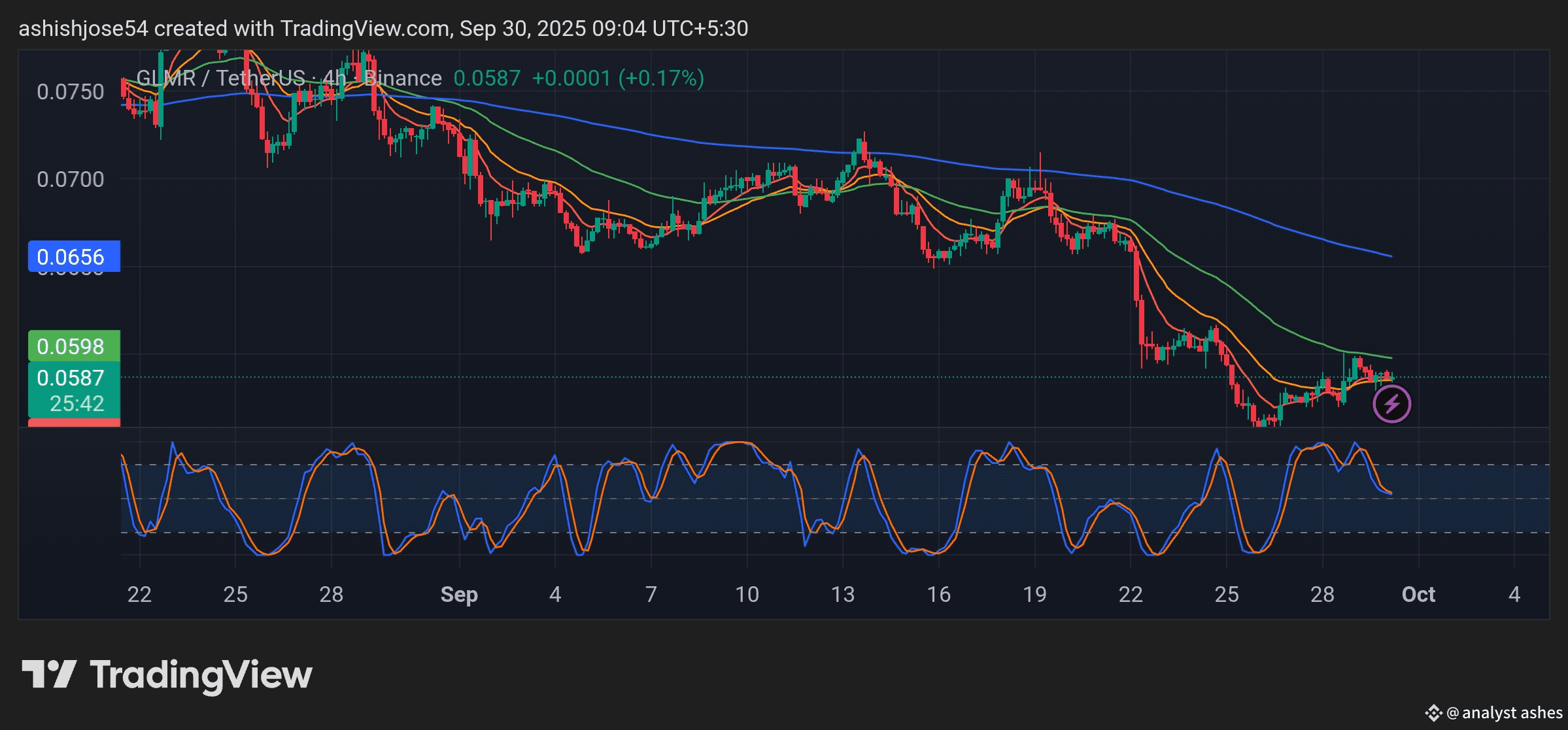The image size is (1568, 730).
Task: Click Binance exchange name in legend
Action: pyautogui.click(x=403, y=78)
